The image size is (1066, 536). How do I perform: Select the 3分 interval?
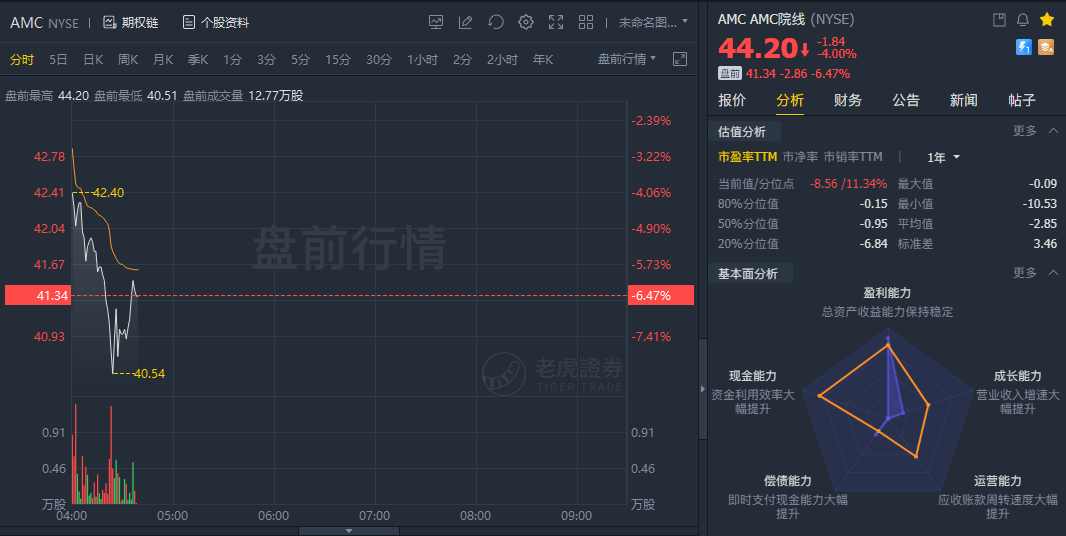tap(266, 60)
